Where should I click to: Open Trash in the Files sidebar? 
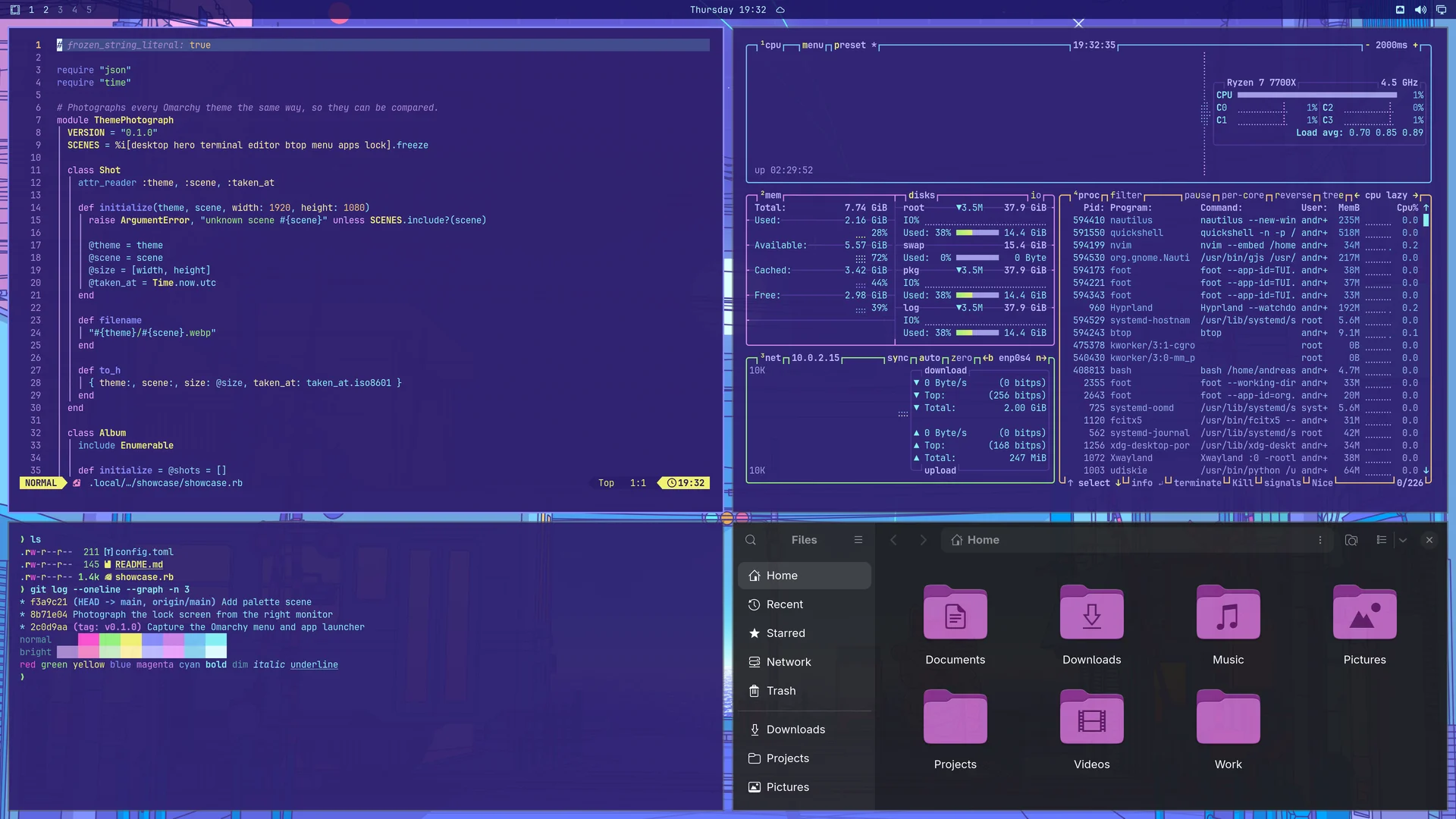coord(804,691)
